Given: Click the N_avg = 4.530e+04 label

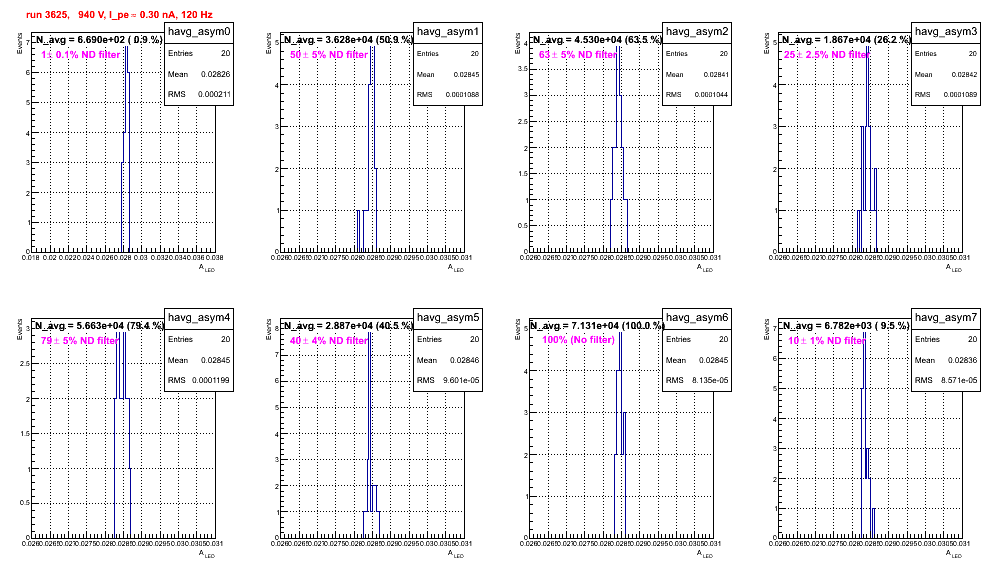Looking at the screenshot, I should click(x=597, y=39).
